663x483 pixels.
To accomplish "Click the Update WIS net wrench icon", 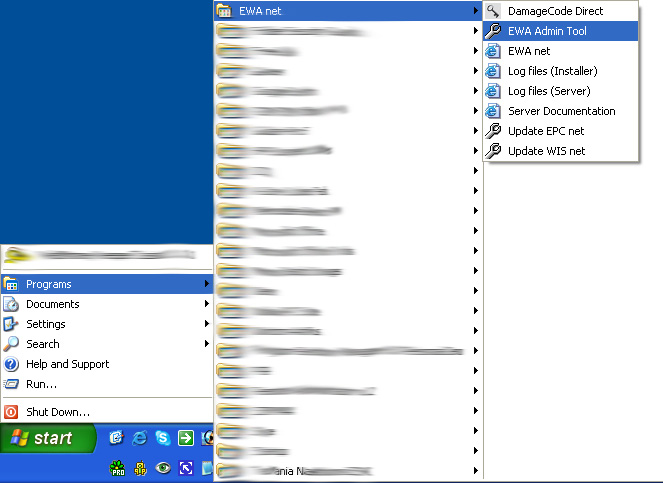I will 493,151.
